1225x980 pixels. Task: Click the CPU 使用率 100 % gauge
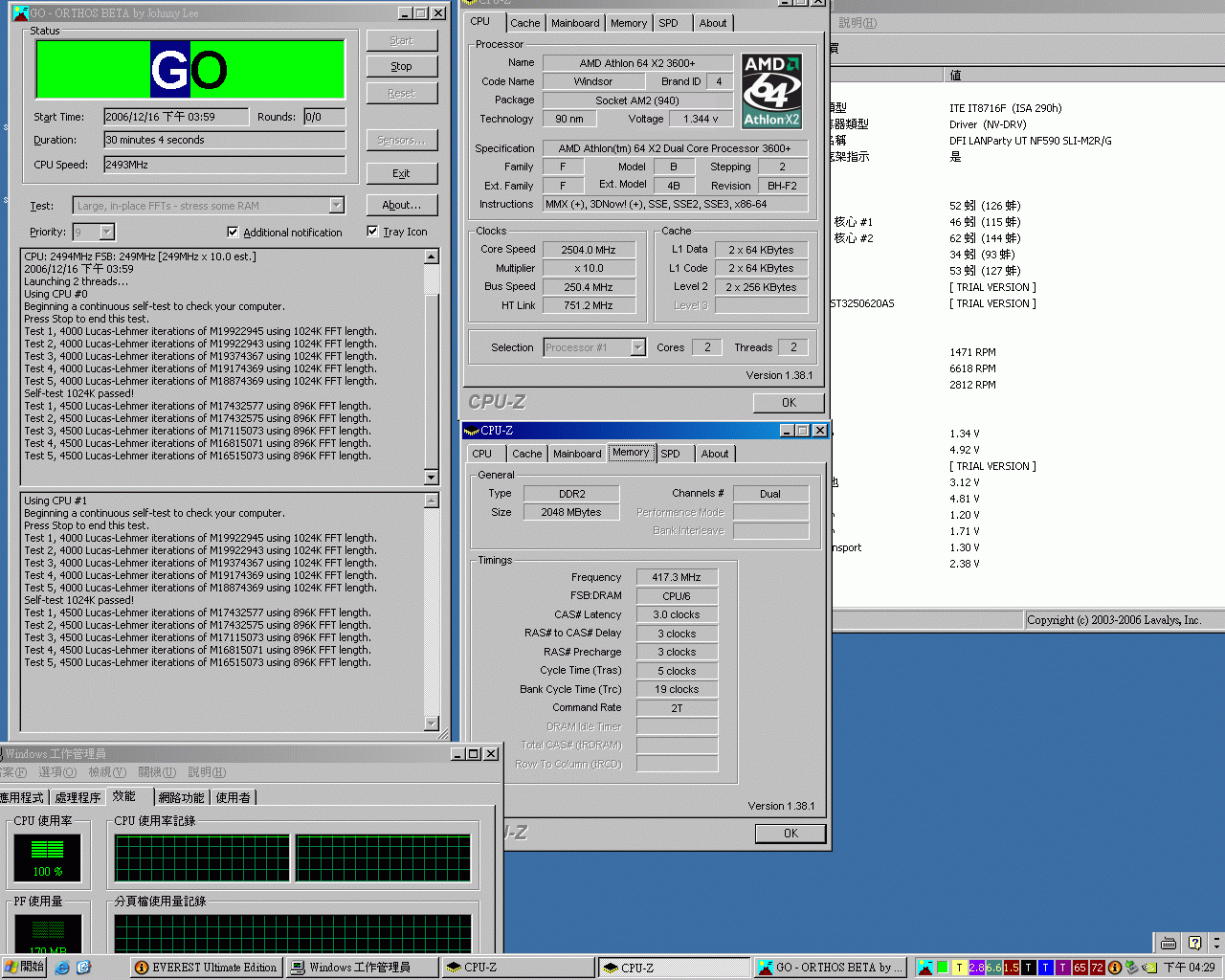click(47, 857)
